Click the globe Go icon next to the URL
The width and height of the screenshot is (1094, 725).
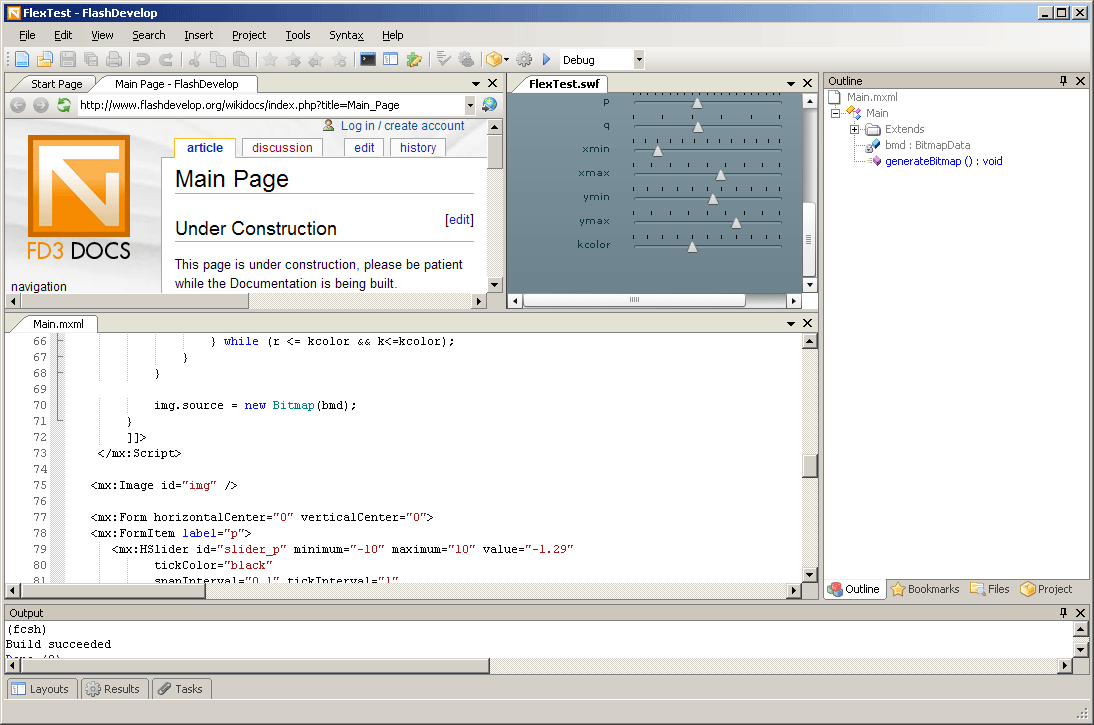point(490,105)
